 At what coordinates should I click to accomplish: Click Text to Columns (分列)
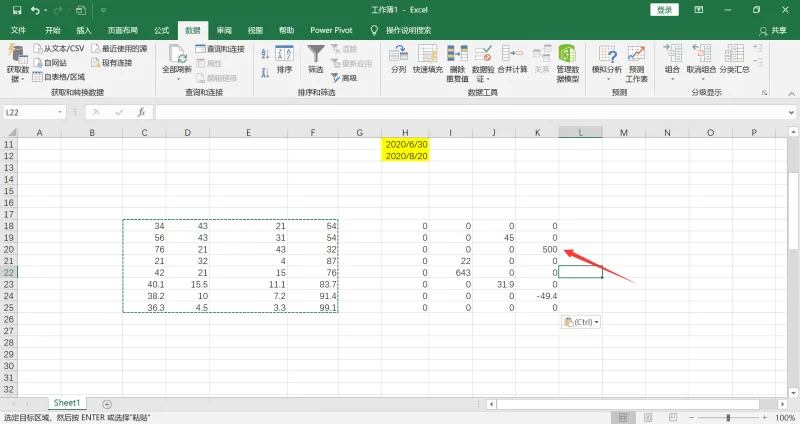click(x=398, y=60)
